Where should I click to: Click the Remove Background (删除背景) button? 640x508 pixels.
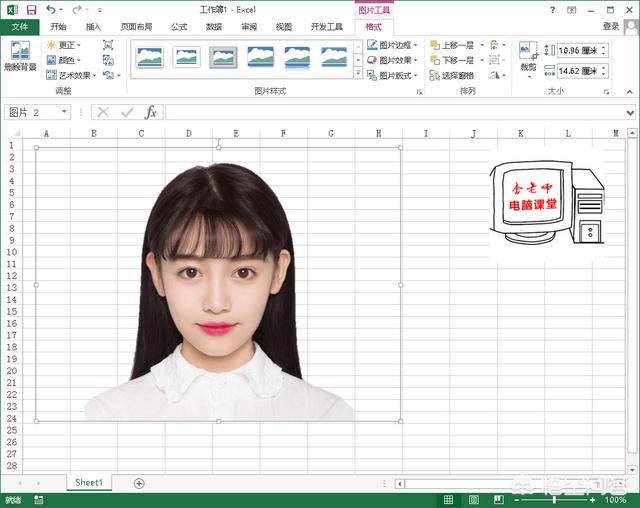(x=19, y=56)
